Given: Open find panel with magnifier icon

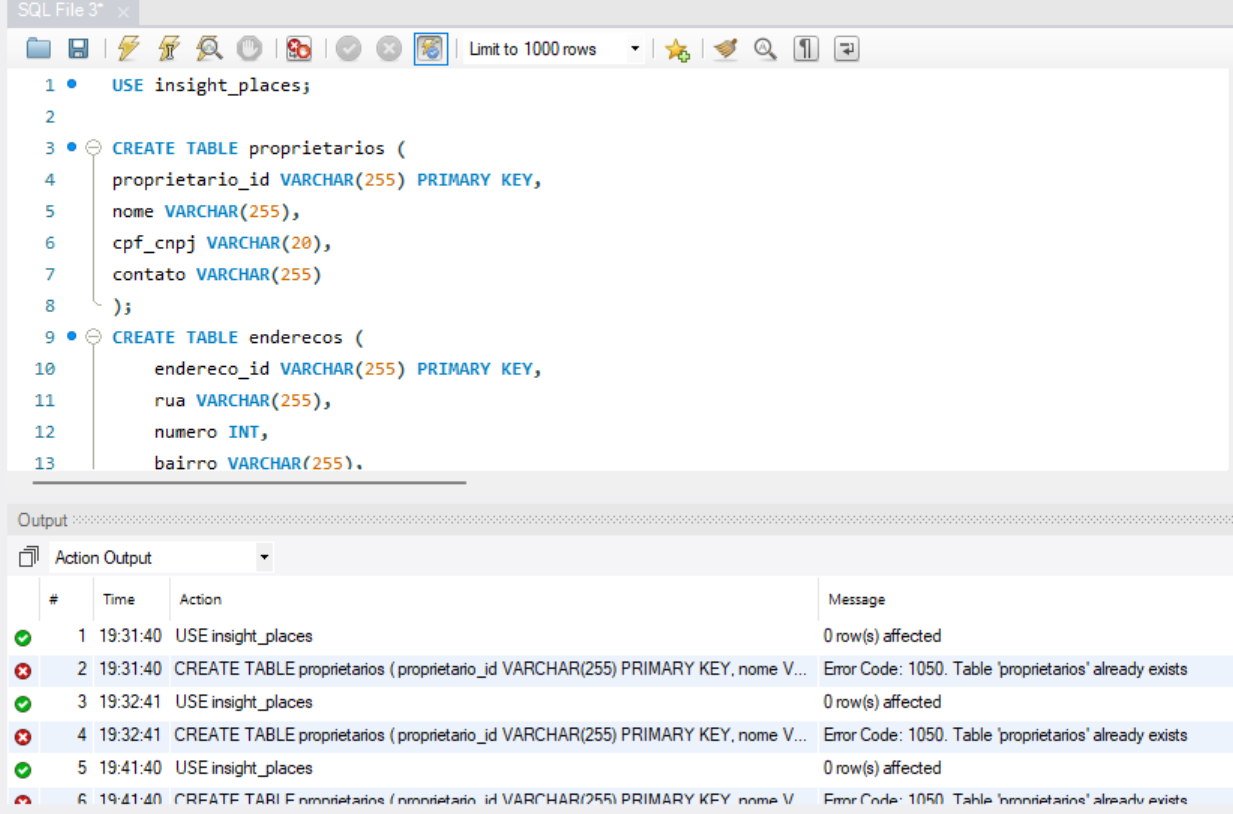Looking at the screenshot, I should pyautogui.click(x=766, y=49).
